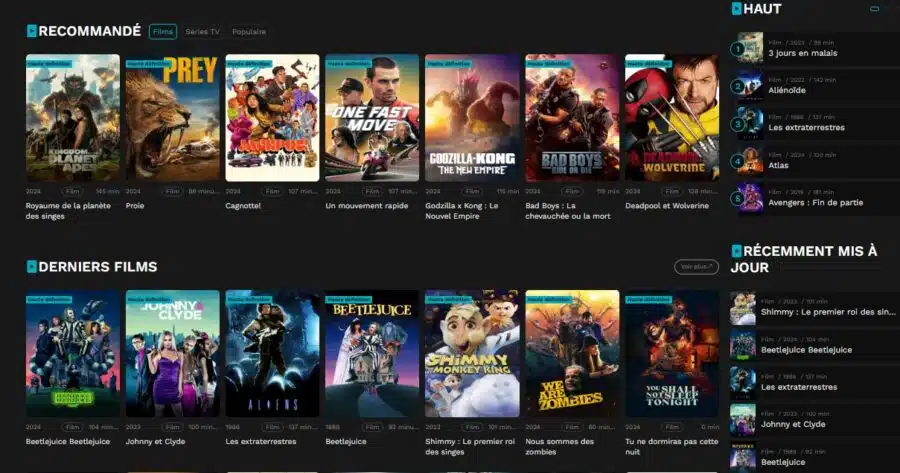Open the One Fast Move poster
The height and width of the screenshot is (473, 900).
373,118
